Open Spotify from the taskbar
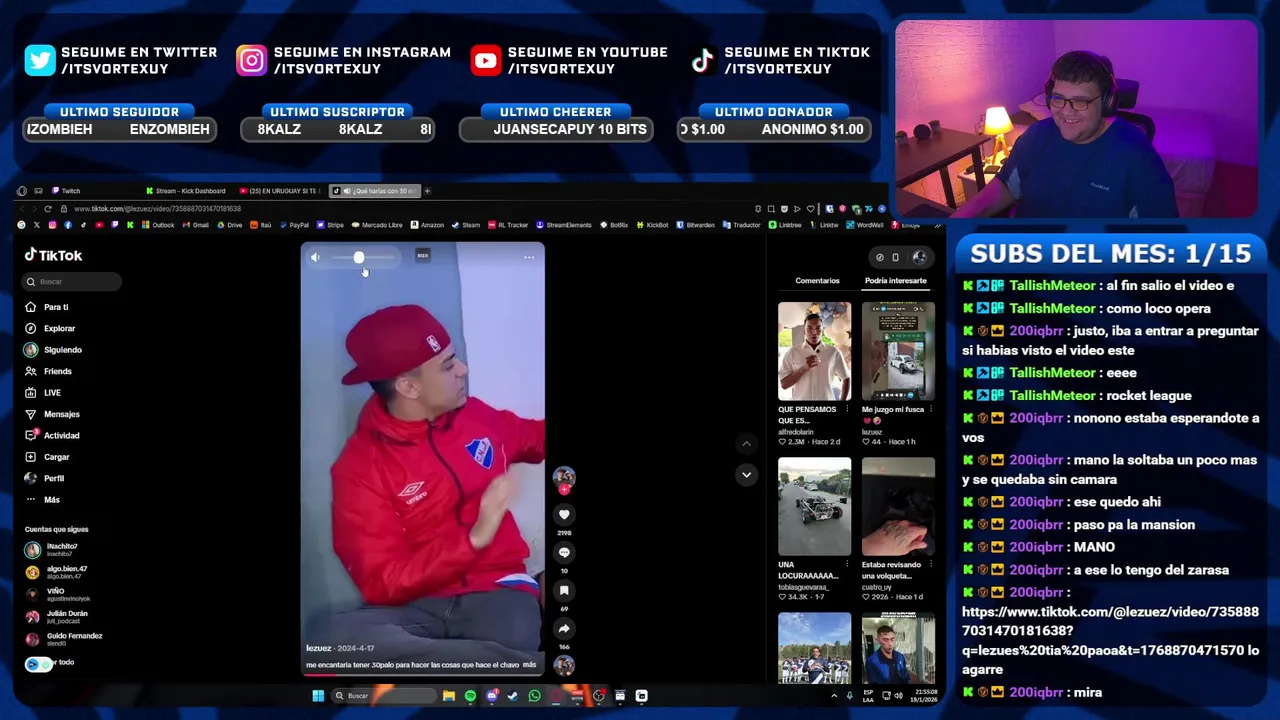 click(470, 696)
